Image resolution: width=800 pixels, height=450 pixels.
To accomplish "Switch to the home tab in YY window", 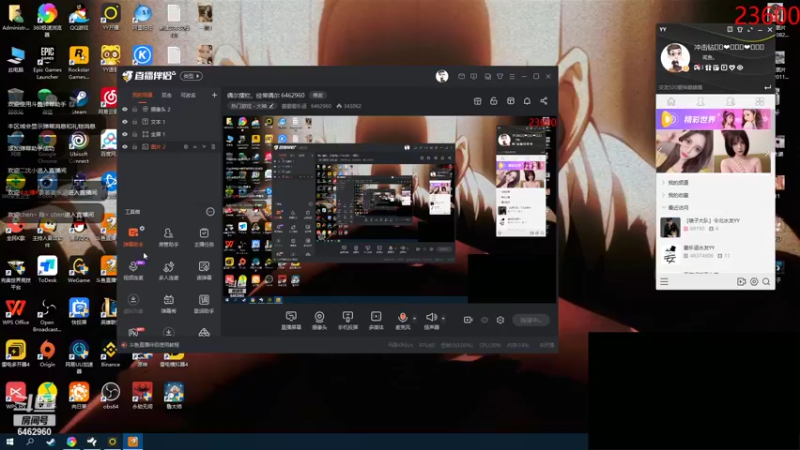I will [671, 102].
